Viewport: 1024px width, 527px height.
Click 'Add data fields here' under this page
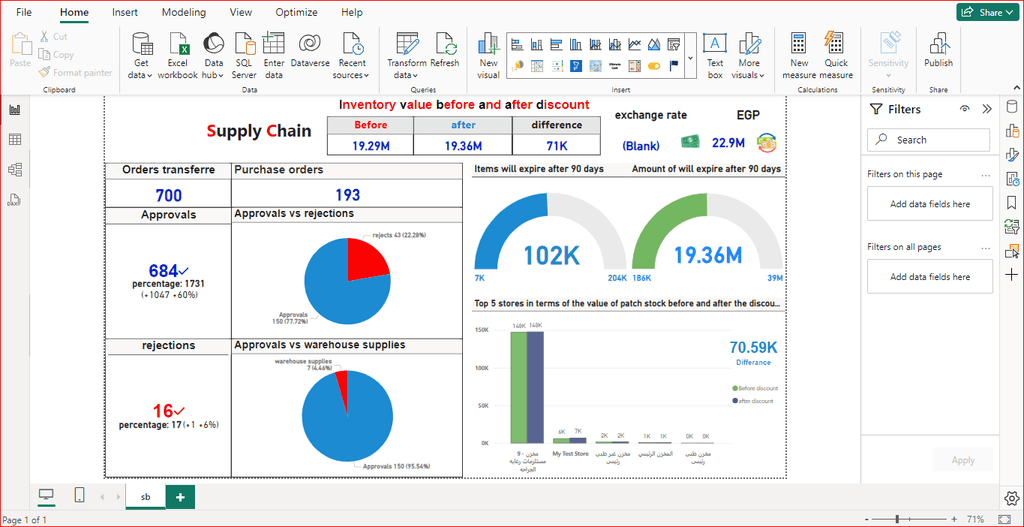[x=930, y=204]
